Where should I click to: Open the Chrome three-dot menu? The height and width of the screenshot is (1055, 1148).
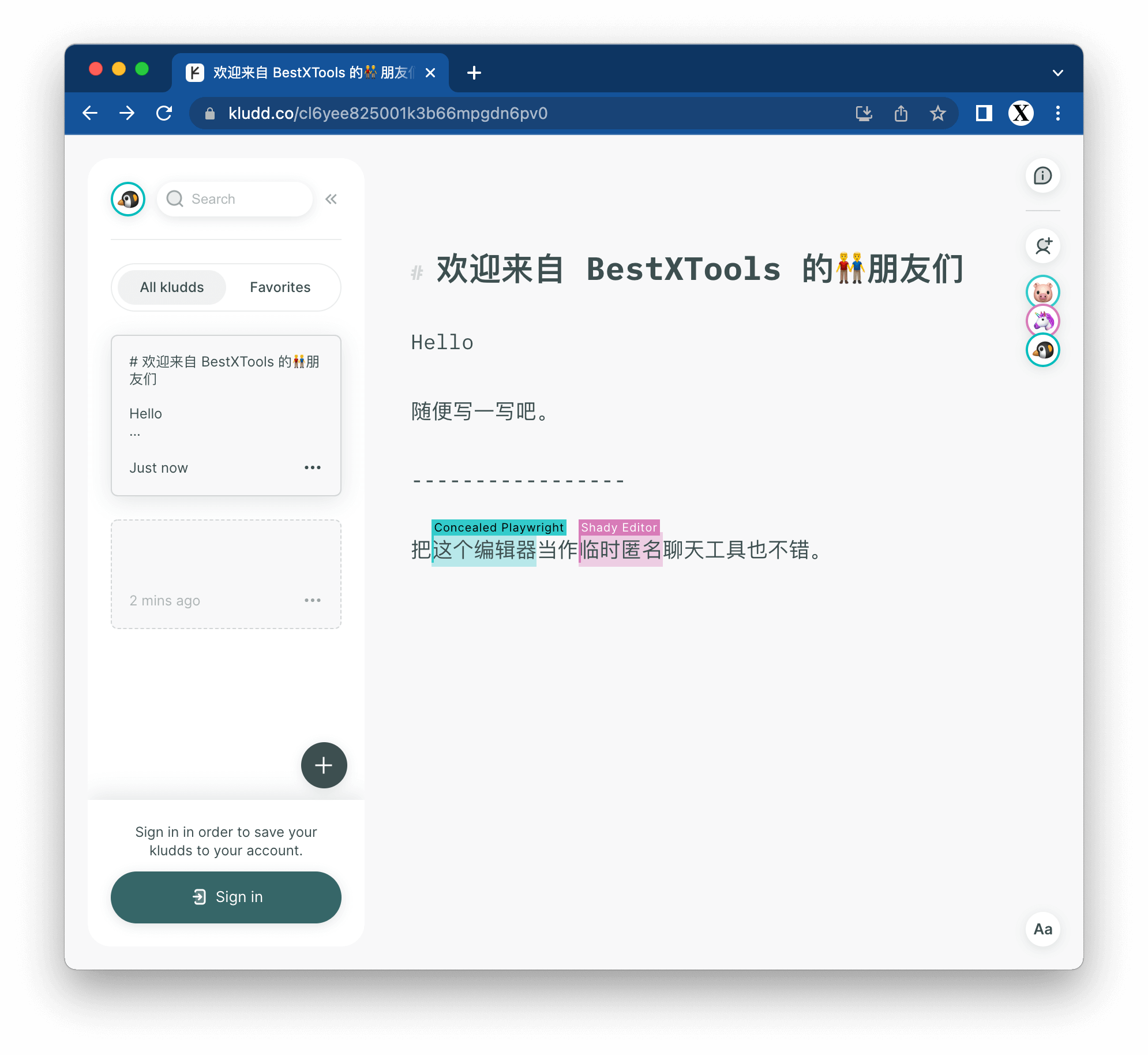(x=1057, y=113)
